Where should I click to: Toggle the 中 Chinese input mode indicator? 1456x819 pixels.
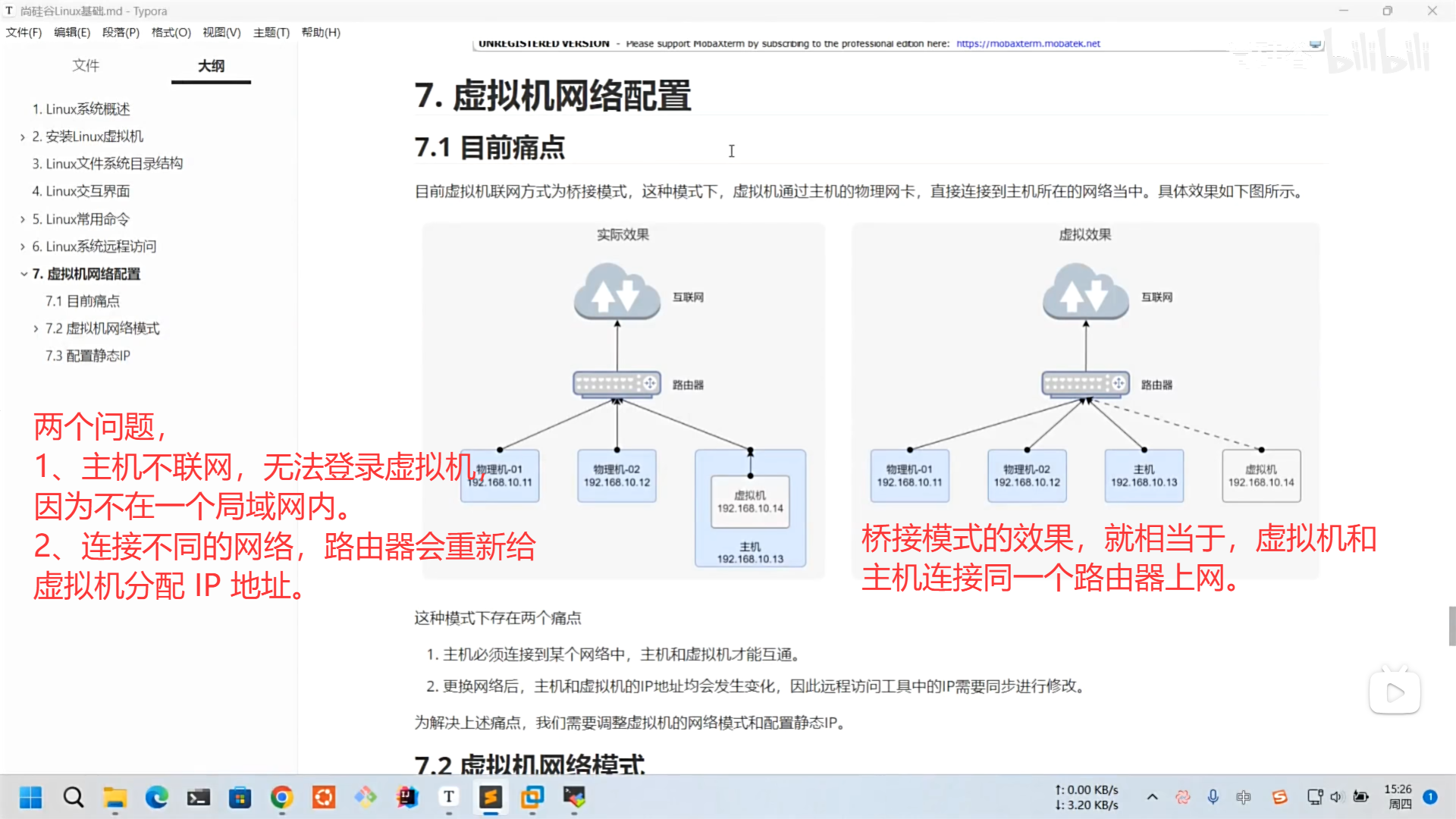pos(1244,797)
